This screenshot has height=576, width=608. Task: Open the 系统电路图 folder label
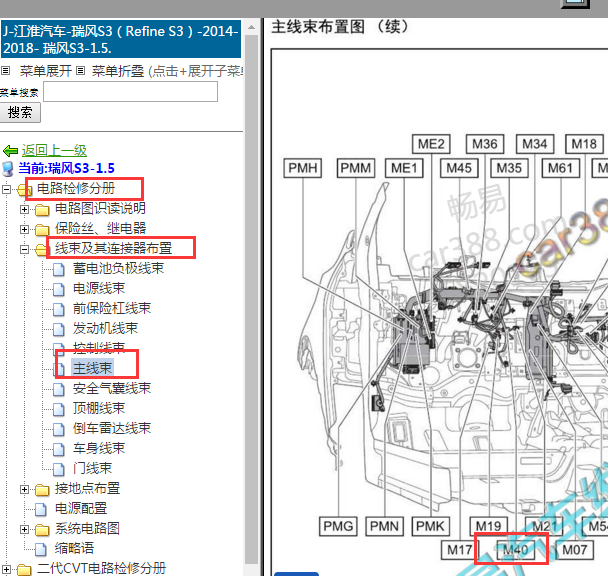point(87,528)
